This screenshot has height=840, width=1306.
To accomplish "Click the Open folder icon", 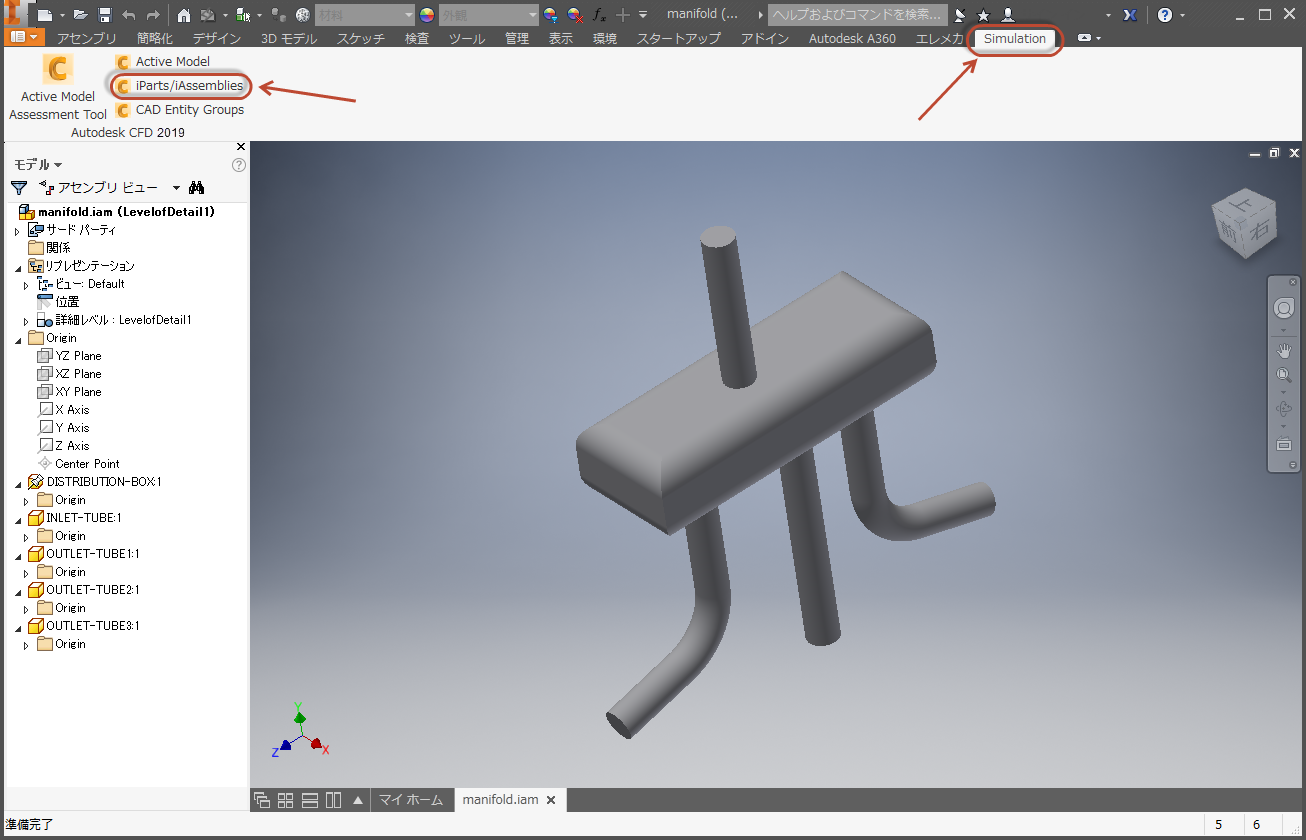I will coord(81,15).
